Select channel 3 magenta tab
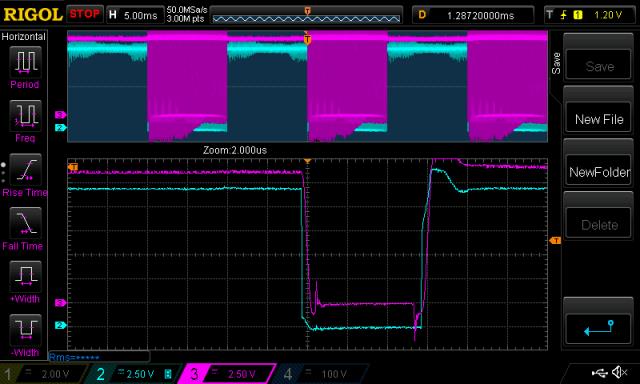640x384 pixels. (x=227, y=374)
